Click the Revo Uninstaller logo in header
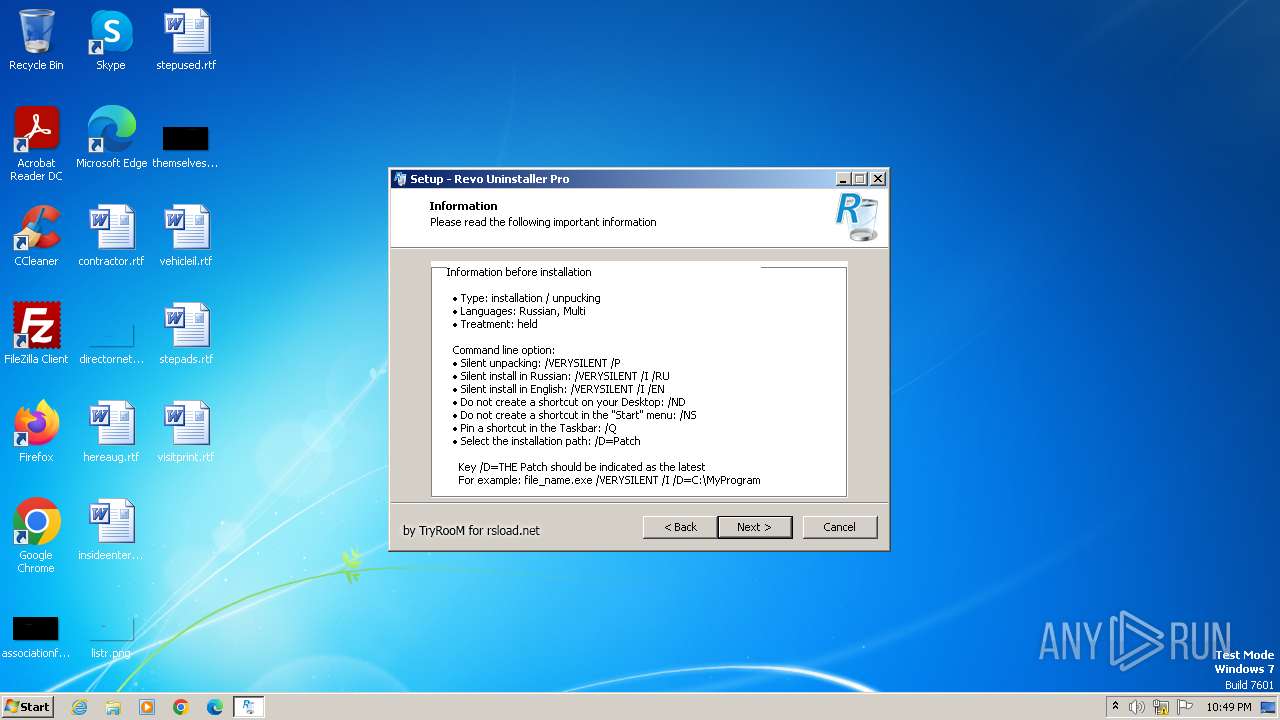 pos(857,217)
